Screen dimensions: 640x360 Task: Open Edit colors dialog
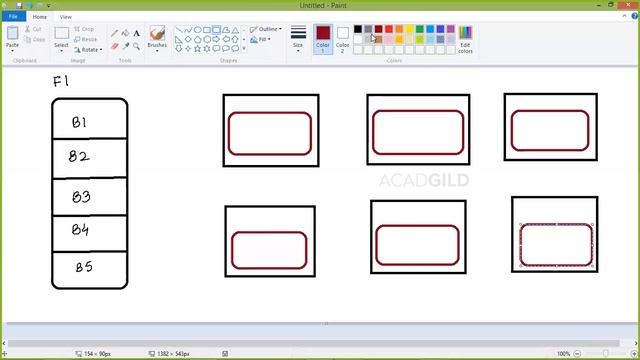tap(465, 39)
